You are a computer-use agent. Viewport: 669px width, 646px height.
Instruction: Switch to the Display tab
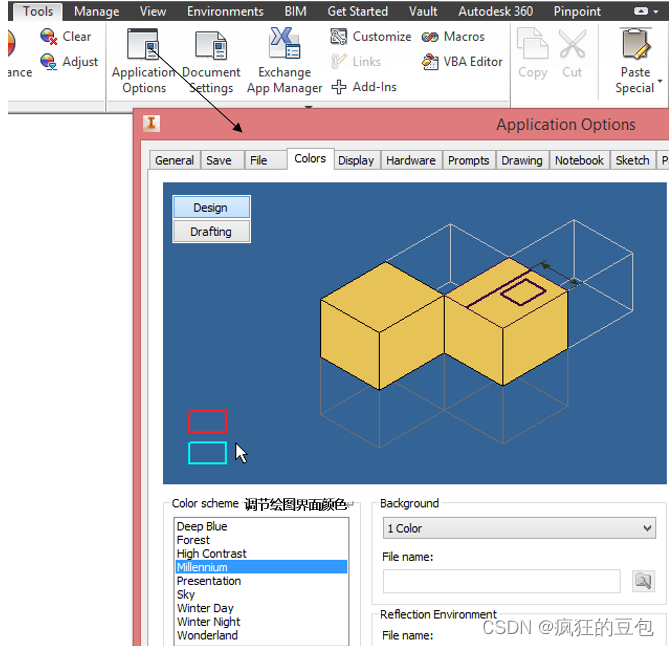pos(356,160)
